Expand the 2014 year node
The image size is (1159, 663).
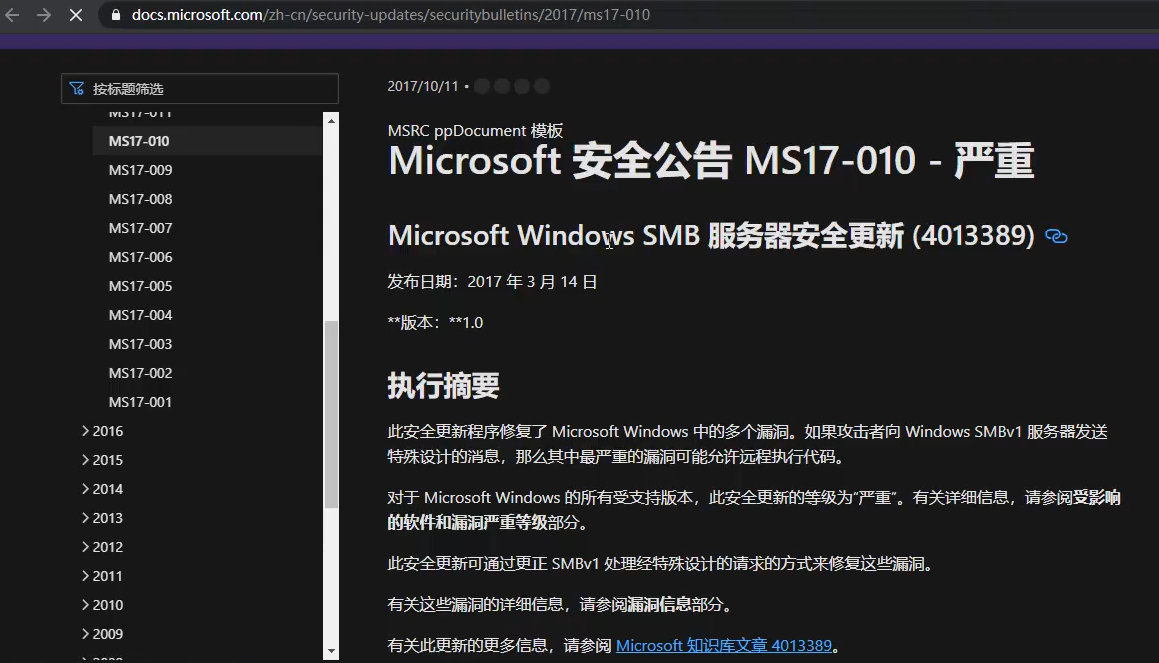coord(102,489)
